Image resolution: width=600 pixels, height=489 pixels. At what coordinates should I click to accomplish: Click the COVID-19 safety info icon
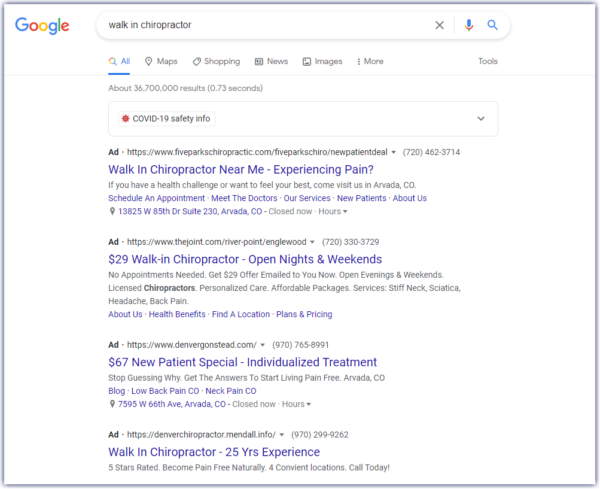click(124, 119)
